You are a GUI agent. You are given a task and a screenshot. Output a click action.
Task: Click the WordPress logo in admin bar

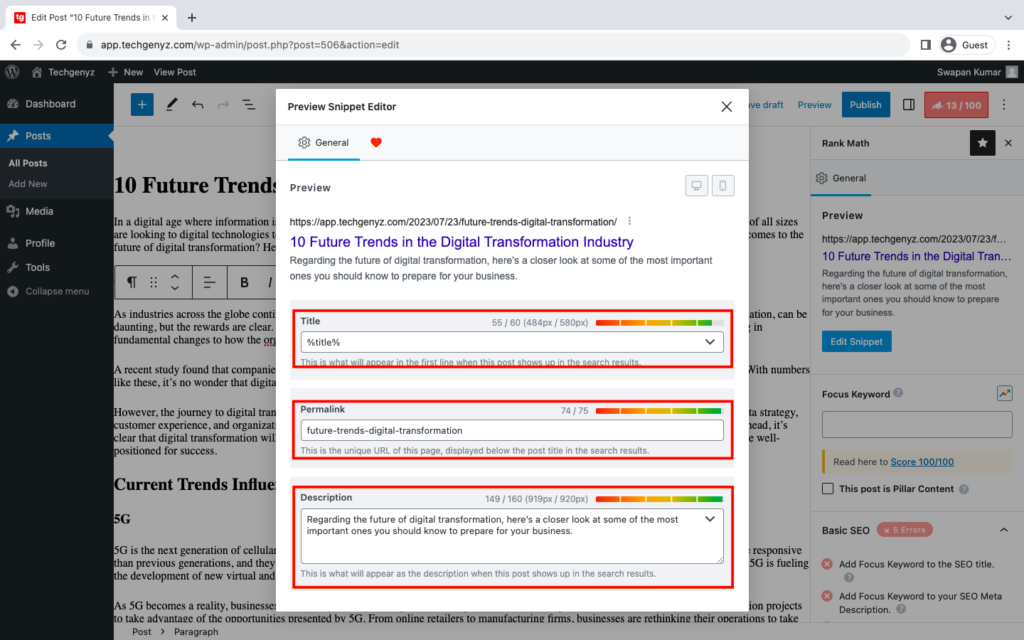click(12, 72)
